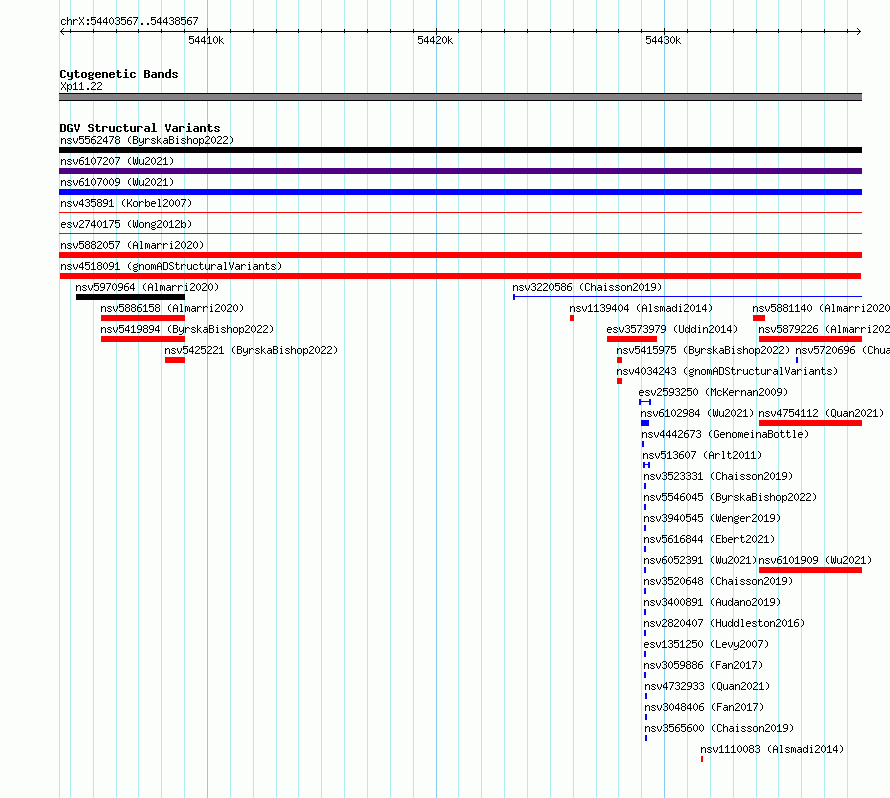890x798 pixels.
Task: Click the red nsv4754112 variant bar
Action: (811, 423)
